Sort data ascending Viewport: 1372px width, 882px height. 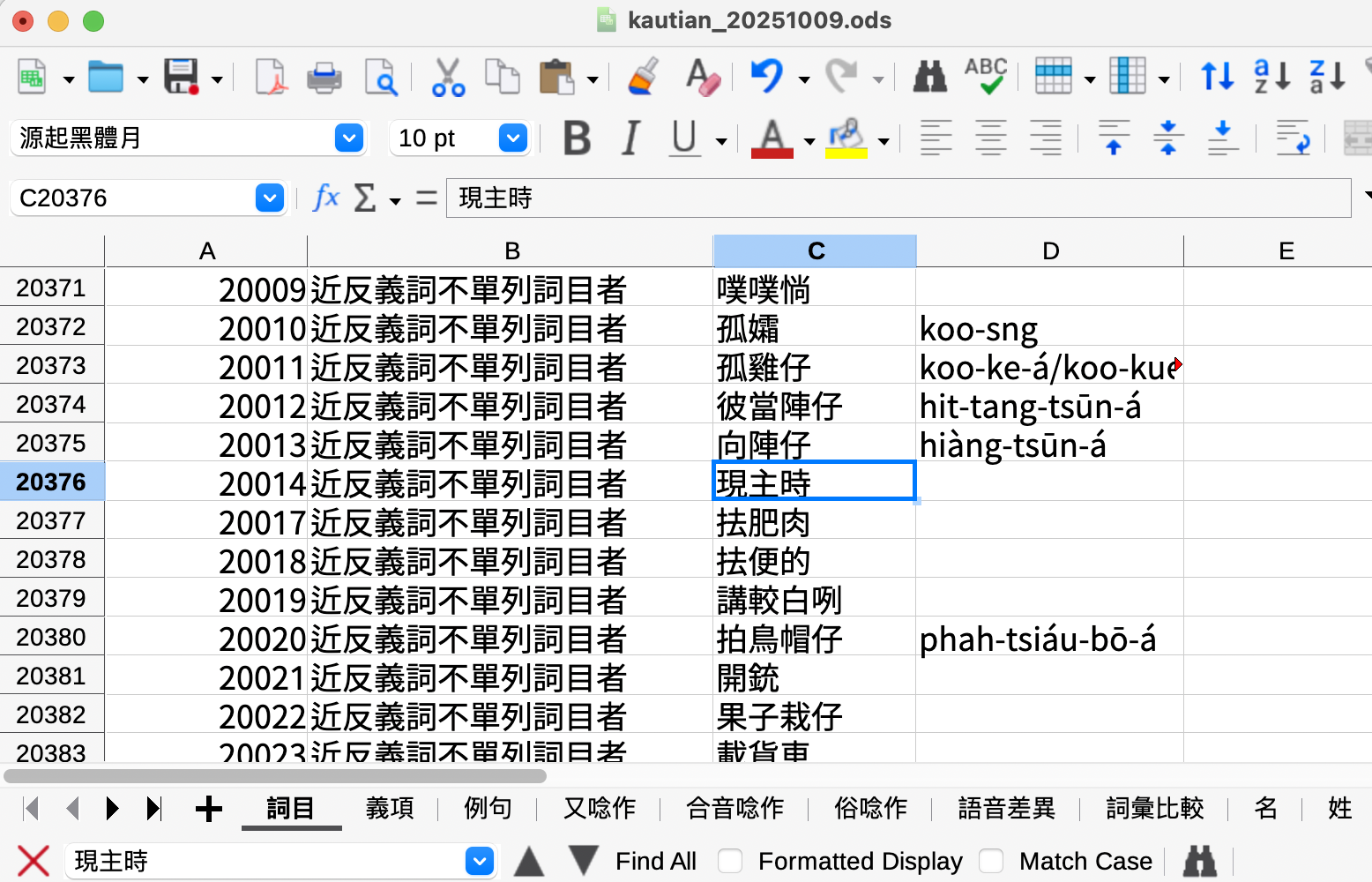click(x=1271, y=77)
